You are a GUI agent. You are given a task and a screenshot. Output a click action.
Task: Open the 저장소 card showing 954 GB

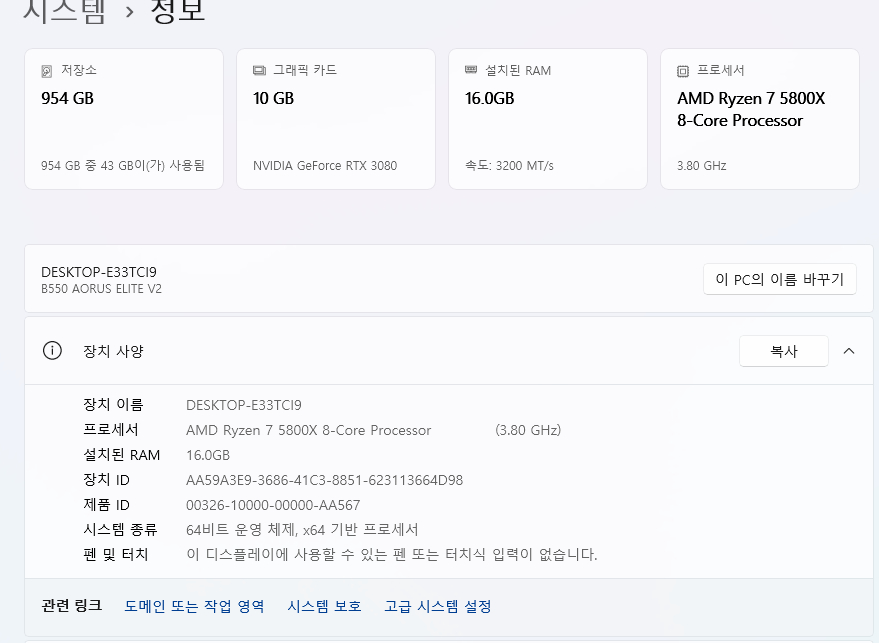coord(123,118)
